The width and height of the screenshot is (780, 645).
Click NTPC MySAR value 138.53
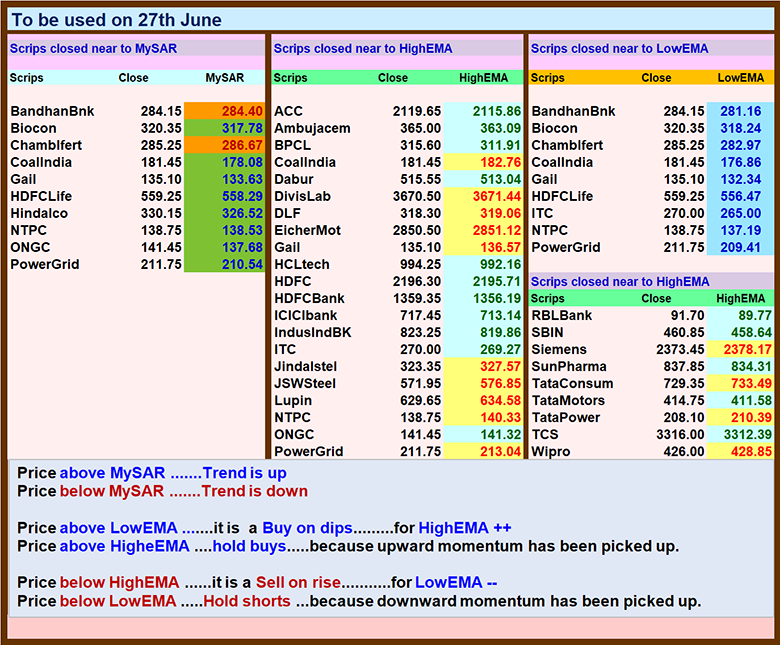(x=242, y=230)
